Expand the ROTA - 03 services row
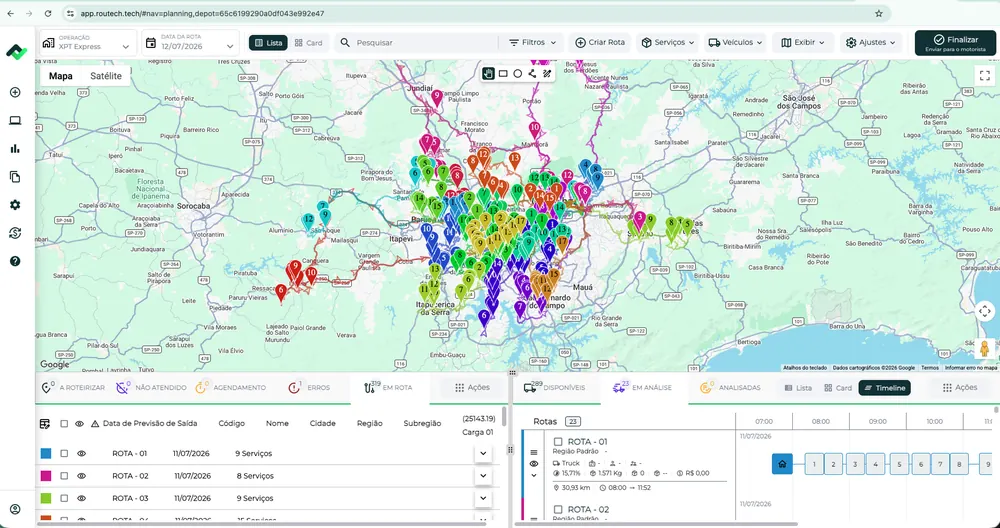 (x=483, y=498)
